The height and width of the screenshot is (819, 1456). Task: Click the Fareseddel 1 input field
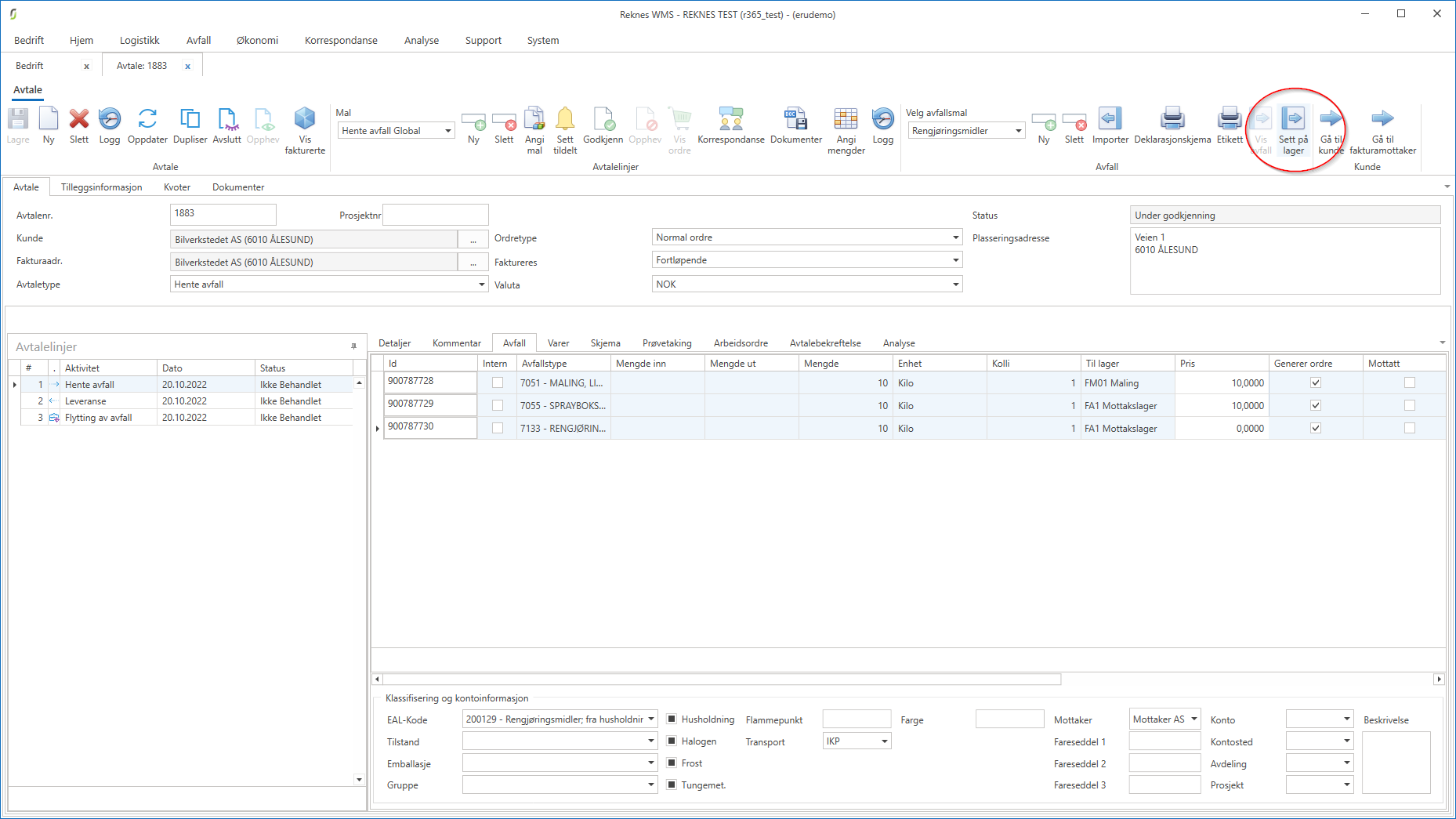[x=1165, y=741]
